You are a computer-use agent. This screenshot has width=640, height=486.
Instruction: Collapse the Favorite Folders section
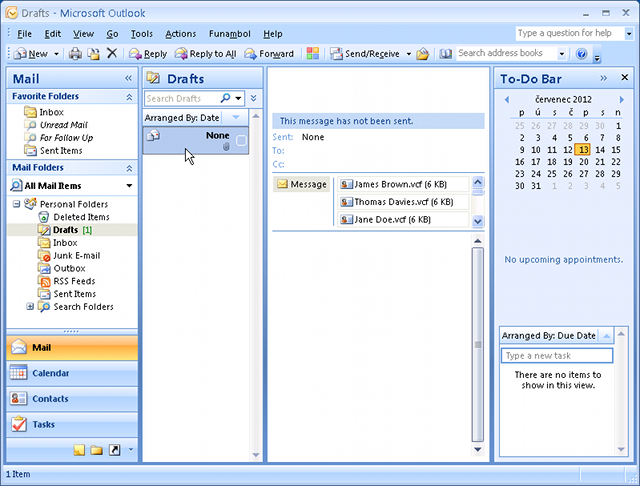[128, 97]
